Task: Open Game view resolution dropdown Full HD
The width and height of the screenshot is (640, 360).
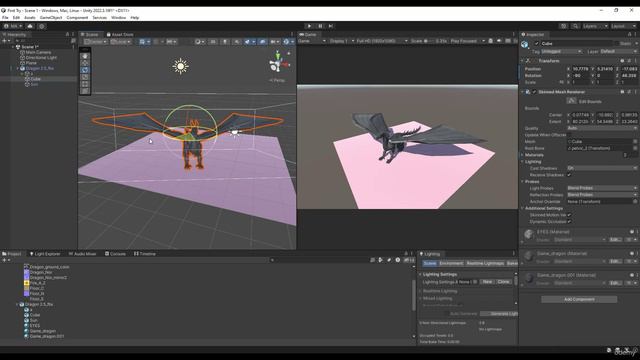Action: pyautogui.click(x=382, y=41)
